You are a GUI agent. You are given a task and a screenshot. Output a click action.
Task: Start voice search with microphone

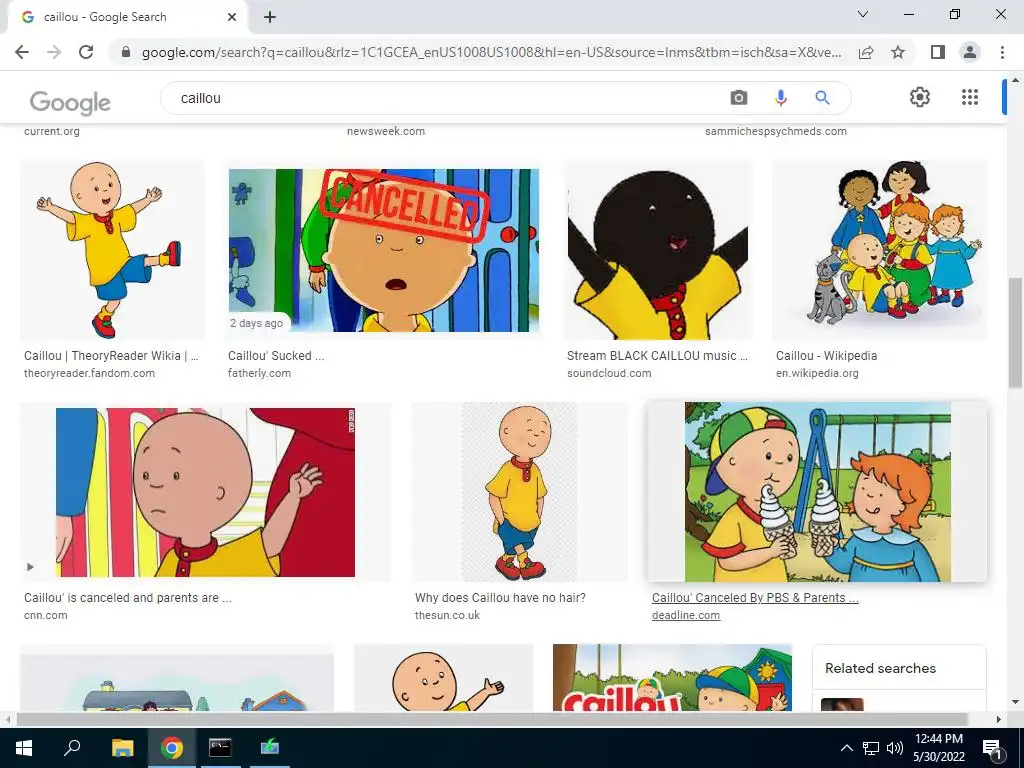(780, 98)
